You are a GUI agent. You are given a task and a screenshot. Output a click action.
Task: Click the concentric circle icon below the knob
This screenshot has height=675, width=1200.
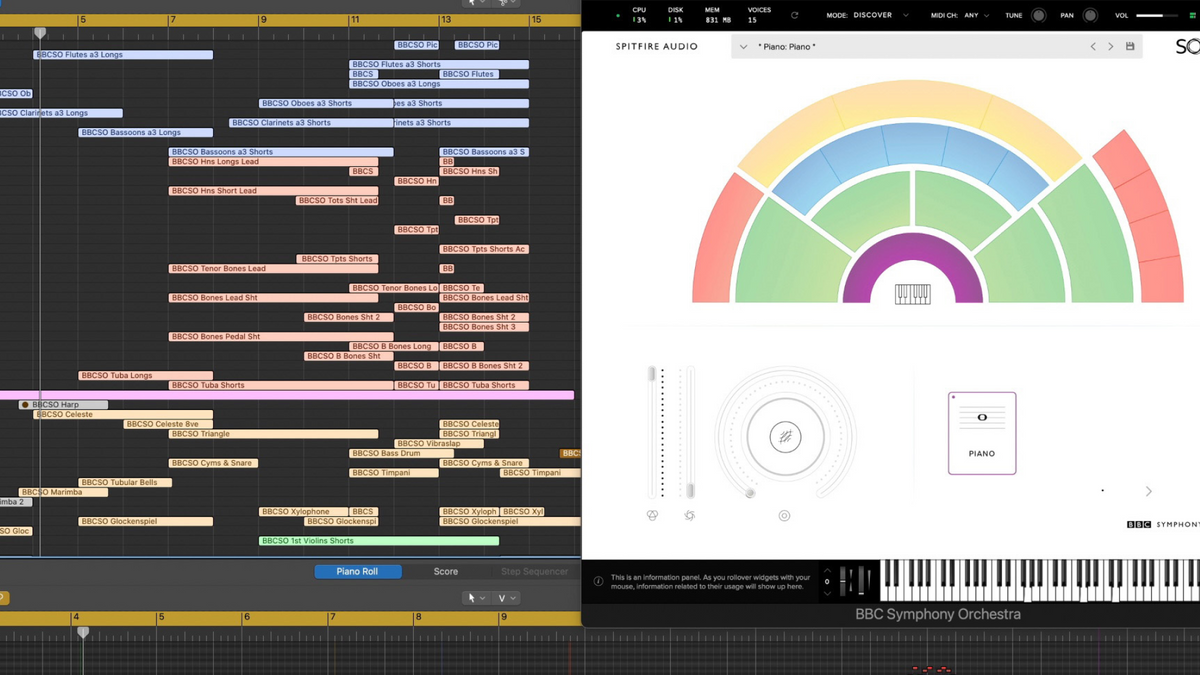click(x=784, y=516)
